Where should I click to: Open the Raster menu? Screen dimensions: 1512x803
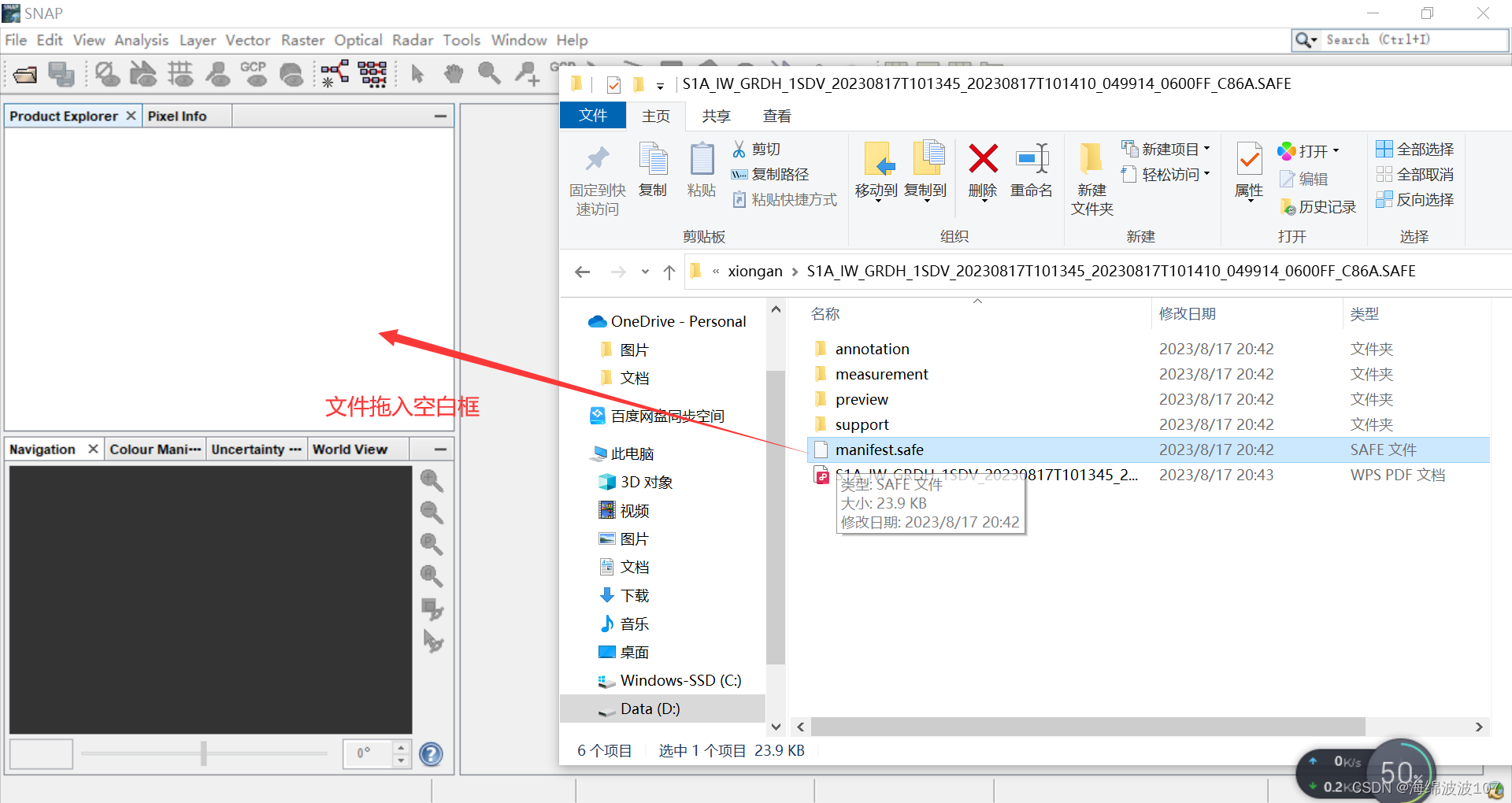click(x=302, y=40)
